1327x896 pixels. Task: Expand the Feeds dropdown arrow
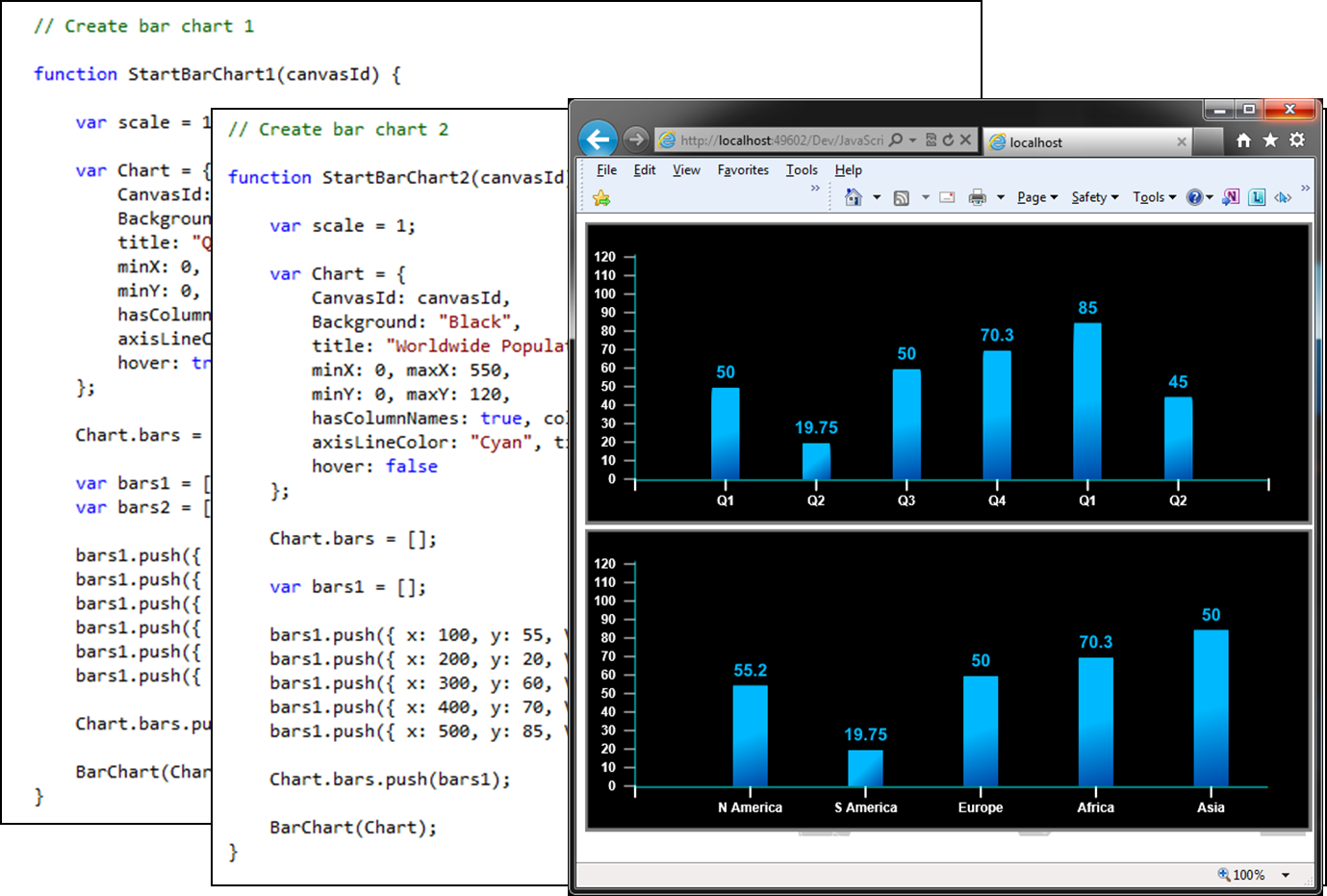(x=926, y=198)
